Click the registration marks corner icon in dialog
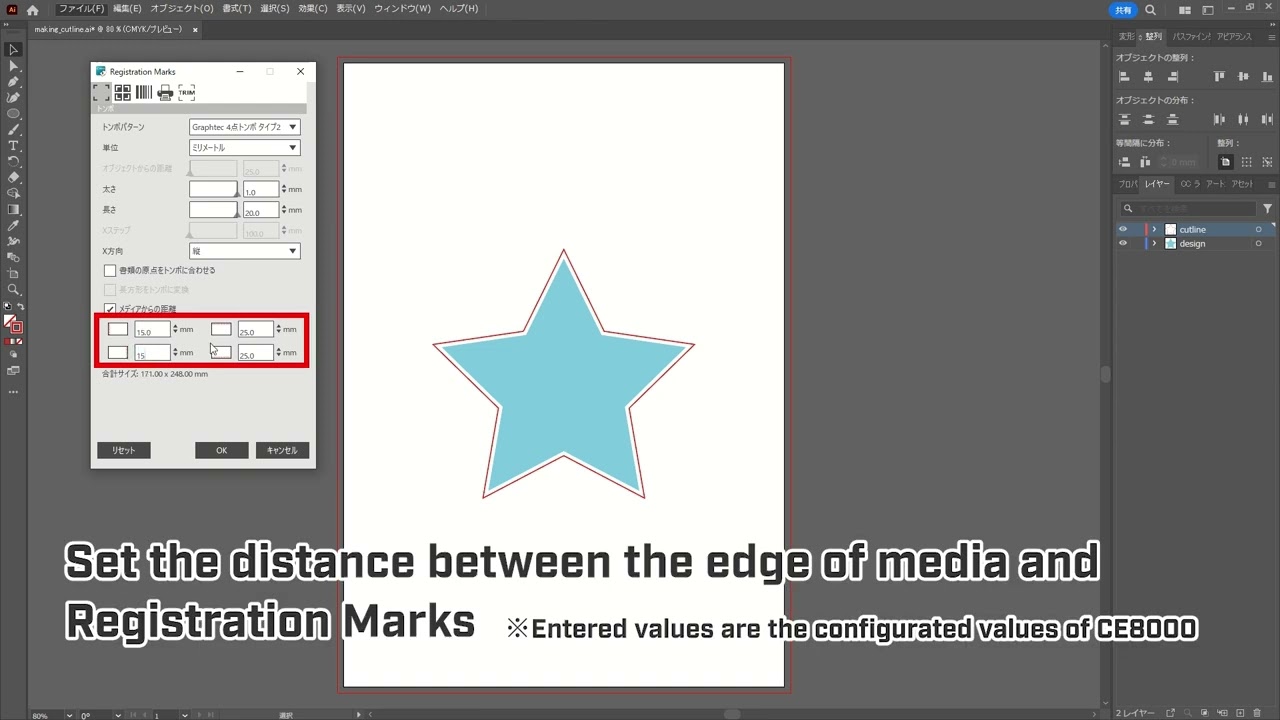 pyautogui.click(x=101, y=92)
